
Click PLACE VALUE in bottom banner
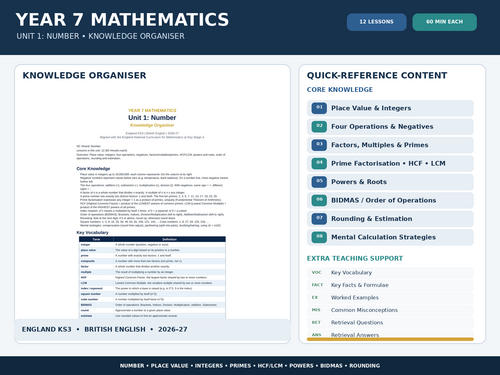click(169, 366)
